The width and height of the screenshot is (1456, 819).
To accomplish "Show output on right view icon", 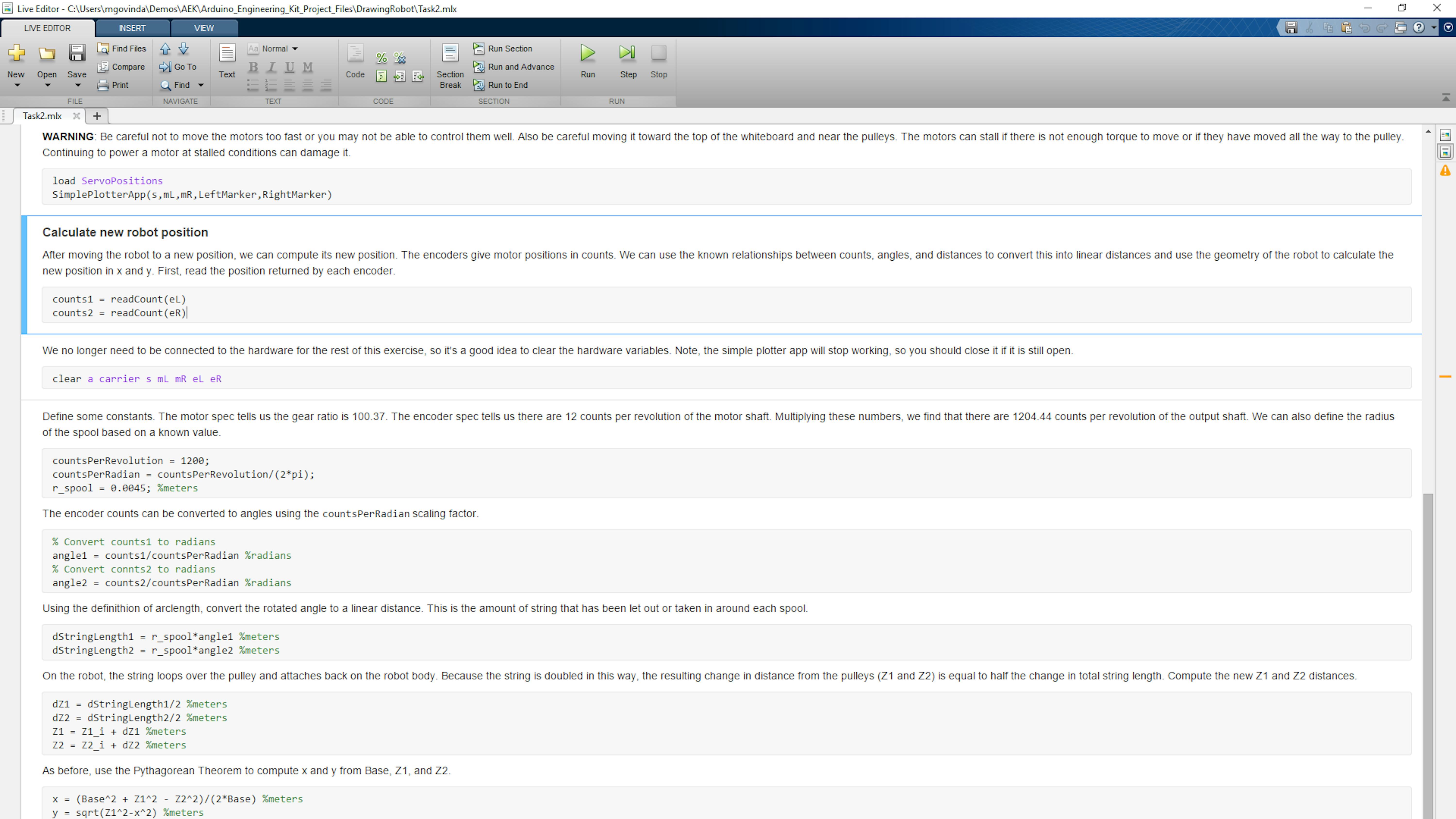I will tap(1445, 135).
